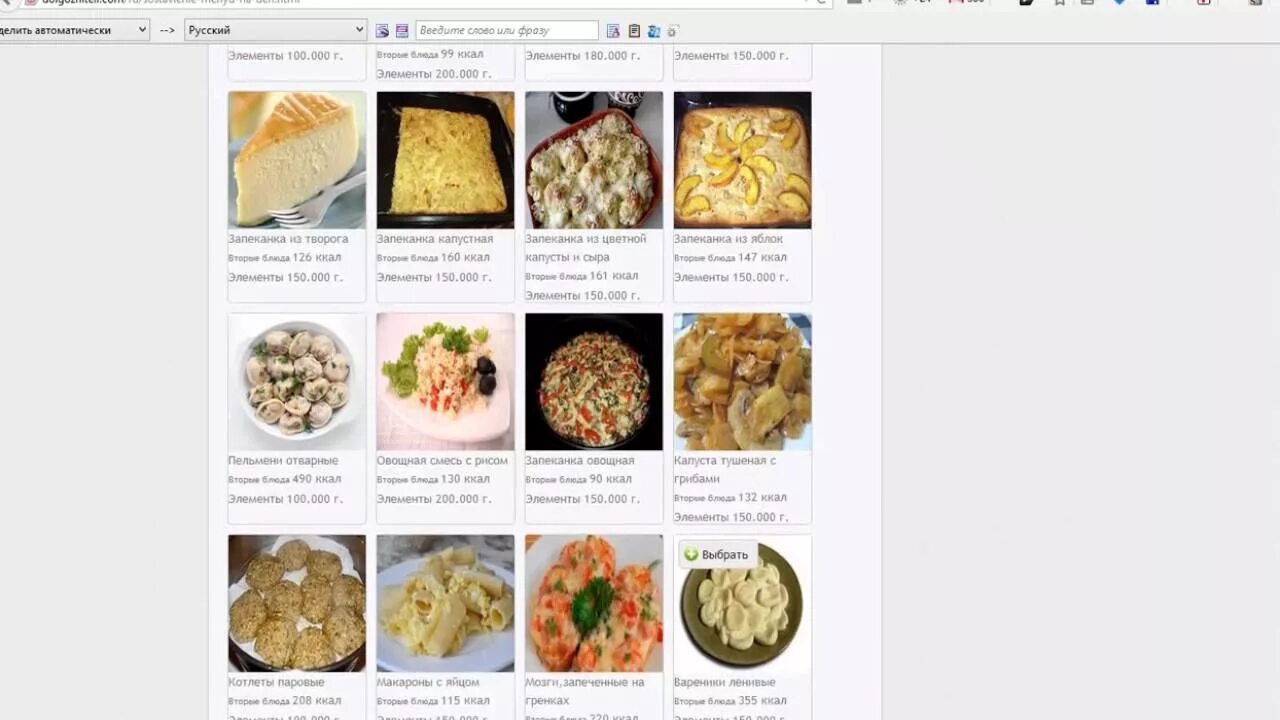The height and width of the screenshot is (720, 1280).
Task: Click '115 ккал' under Макароны с яйцом
Action: [x=466, y=701]
